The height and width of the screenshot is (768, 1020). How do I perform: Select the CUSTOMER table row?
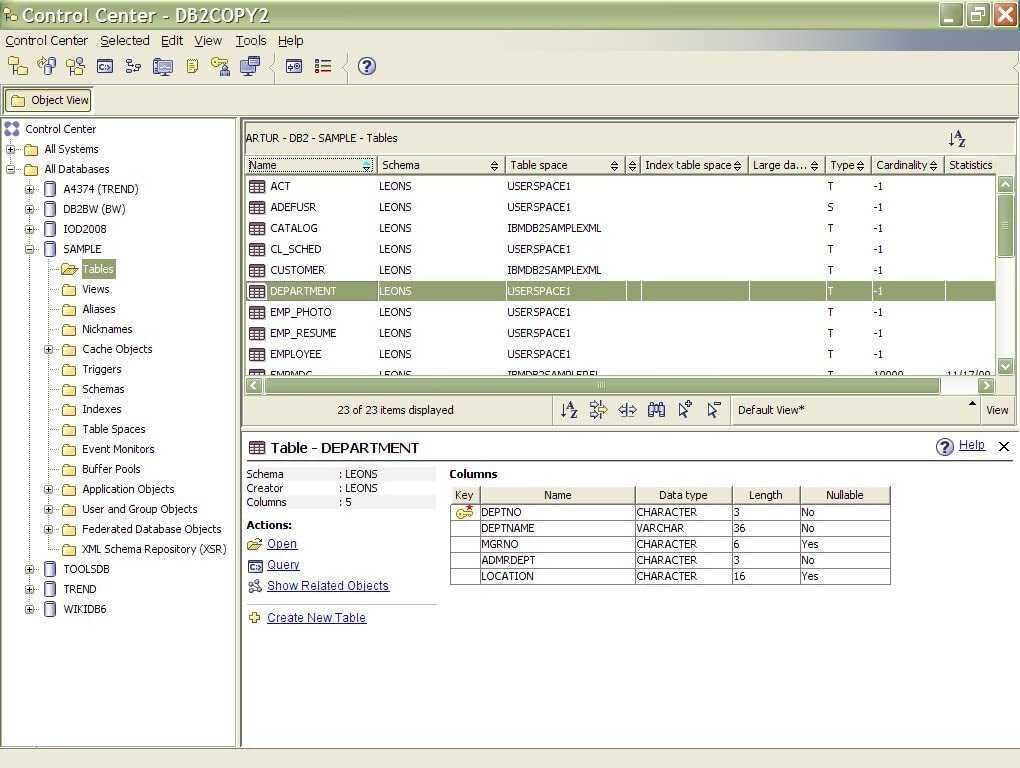[621, 271]
